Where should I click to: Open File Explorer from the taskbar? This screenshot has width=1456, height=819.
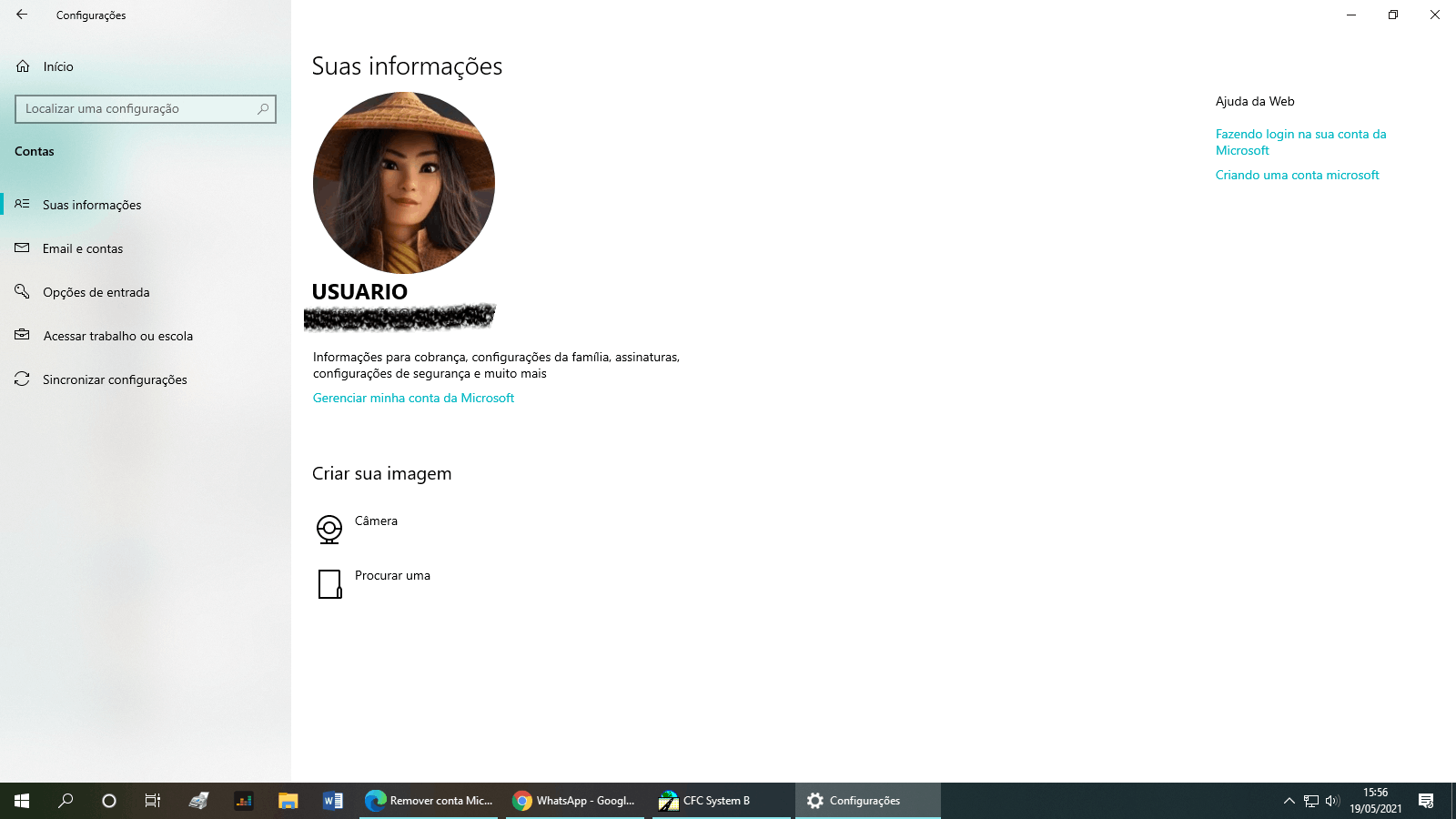coord(288,801)
